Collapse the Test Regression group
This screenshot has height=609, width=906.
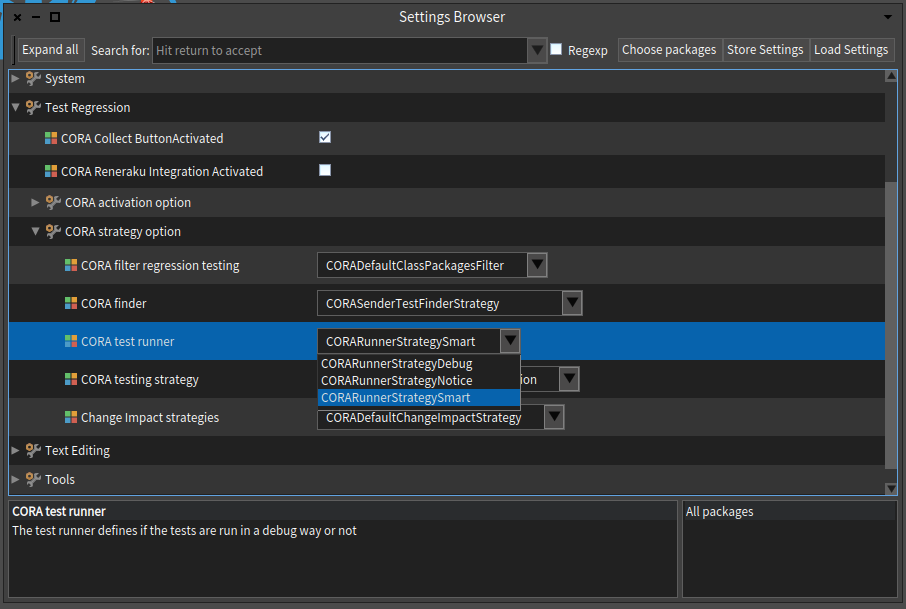pyautogui.click(x=16, y=107)
